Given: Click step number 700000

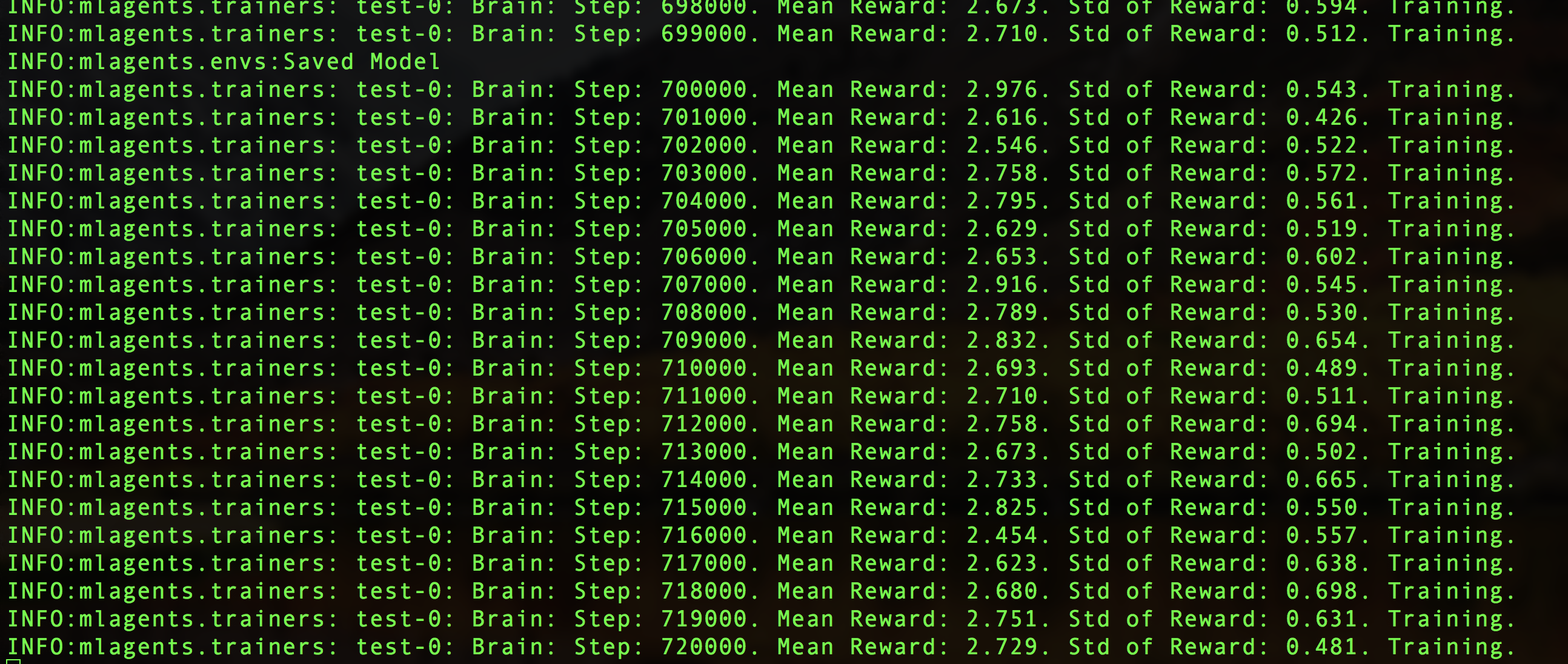Looking at the screenshot, I should tap(703, 90).
